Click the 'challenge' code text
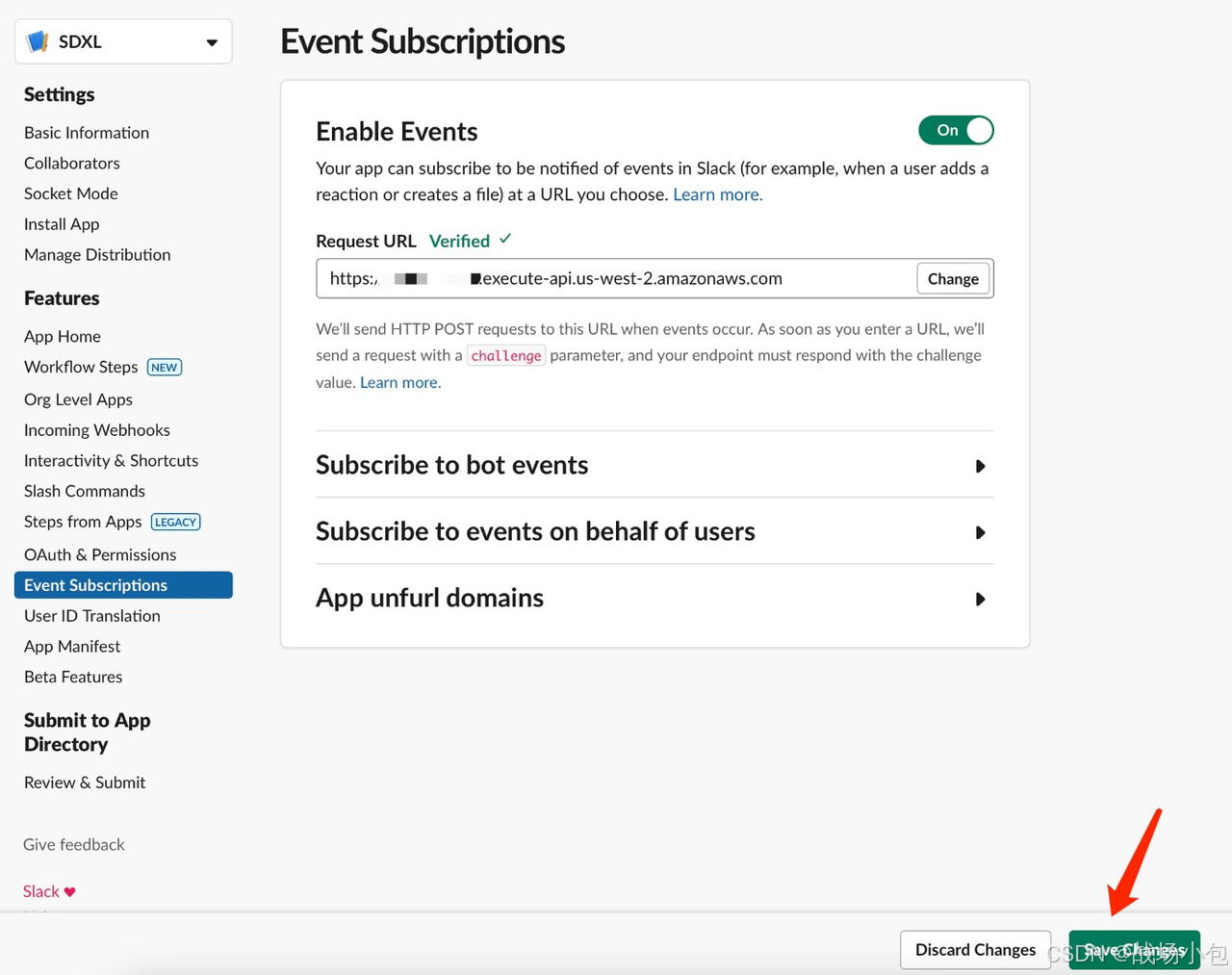 506,355
